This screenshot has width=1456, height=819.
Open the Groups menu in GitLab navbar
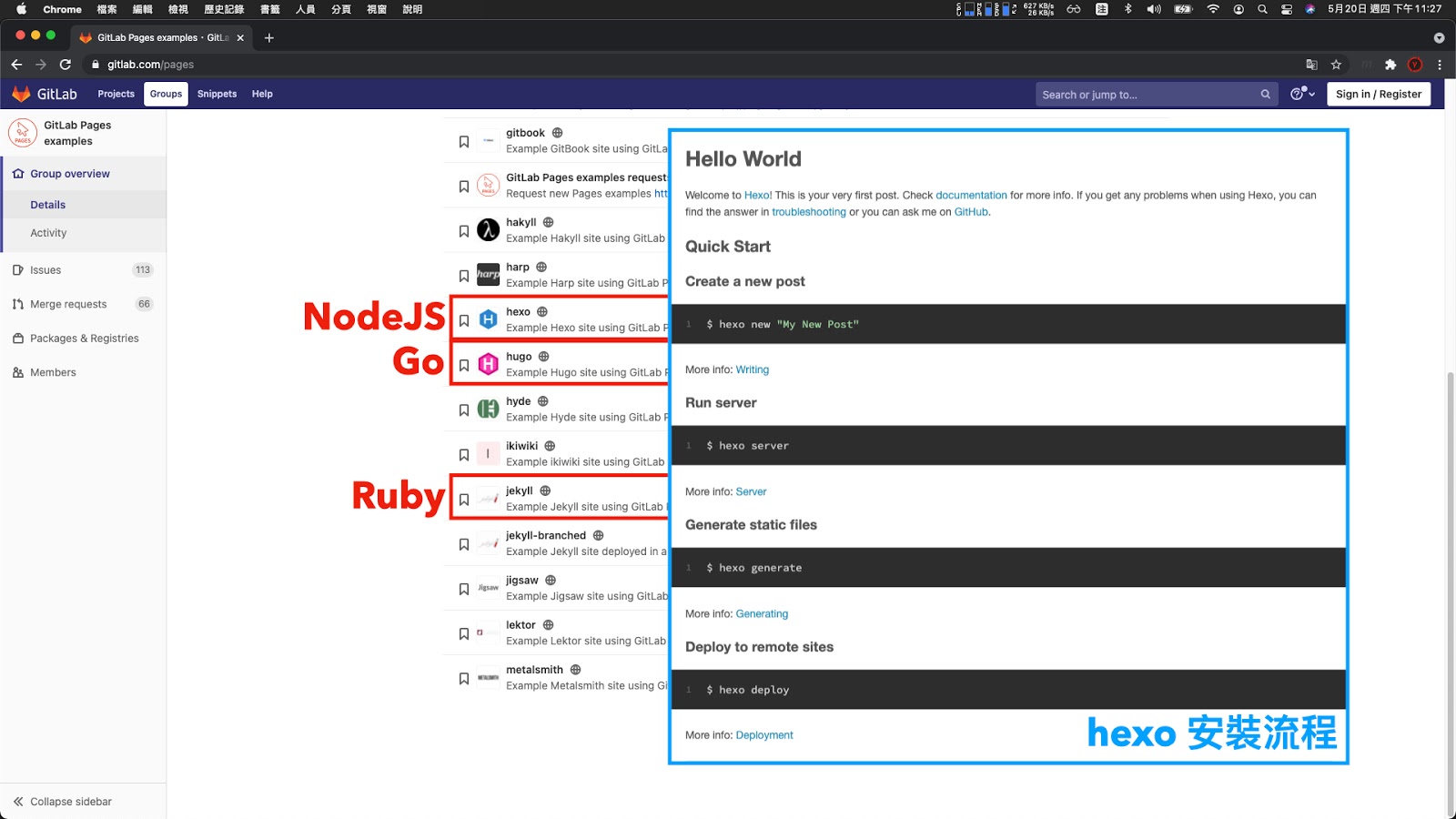pyautogui.click(x=166, y=94)
